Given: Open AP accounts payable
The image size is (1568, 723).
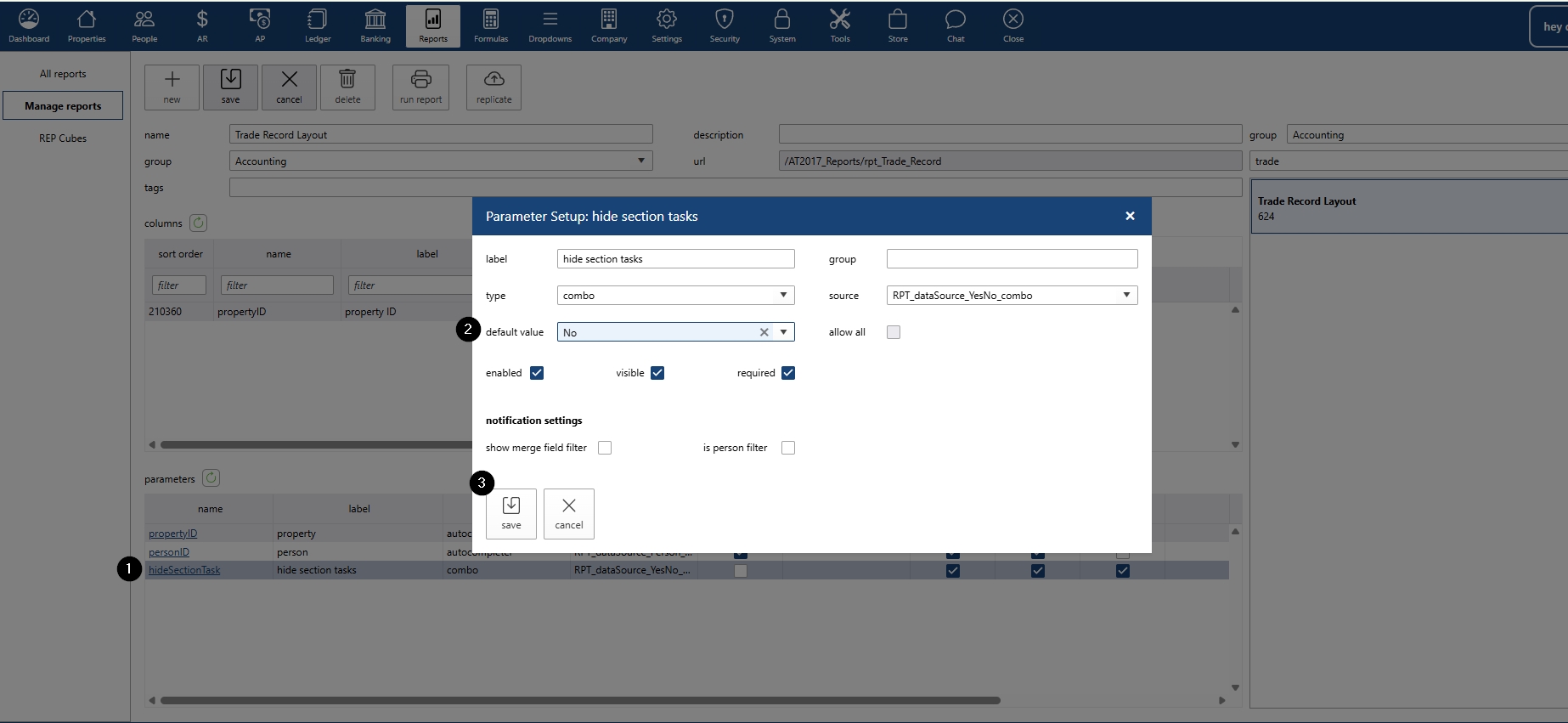Looking at the screenshot, I should [260, 26].
